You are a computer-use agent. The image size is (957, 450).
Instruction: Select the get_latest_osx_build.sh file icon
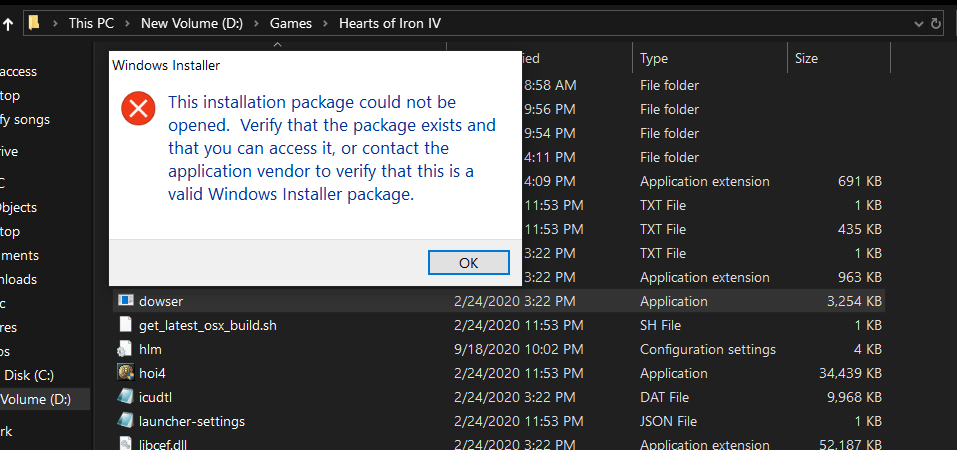point(125,325)
